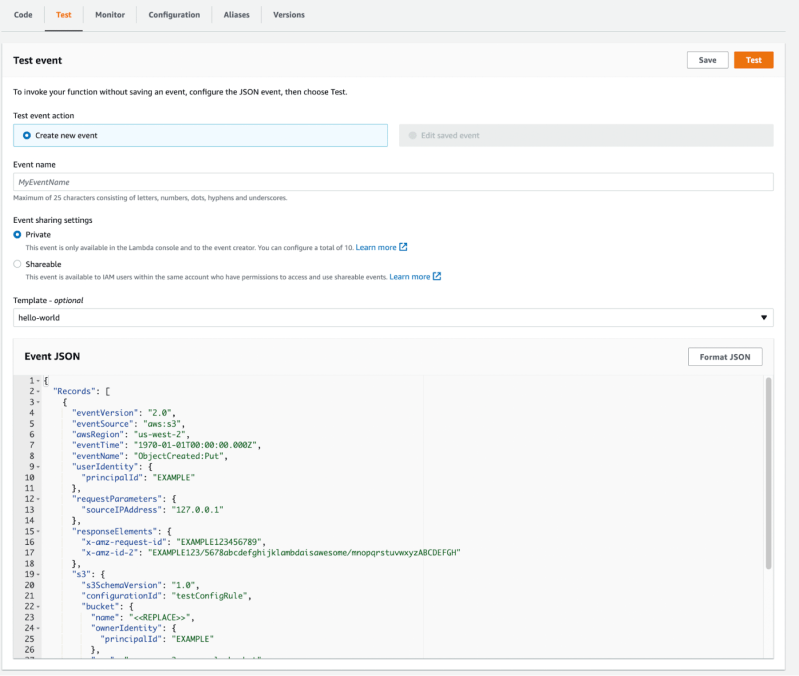Screen dimensions: 799x676
Task: Choose Private event sharing setting
Action: click(x=17, y=234)
